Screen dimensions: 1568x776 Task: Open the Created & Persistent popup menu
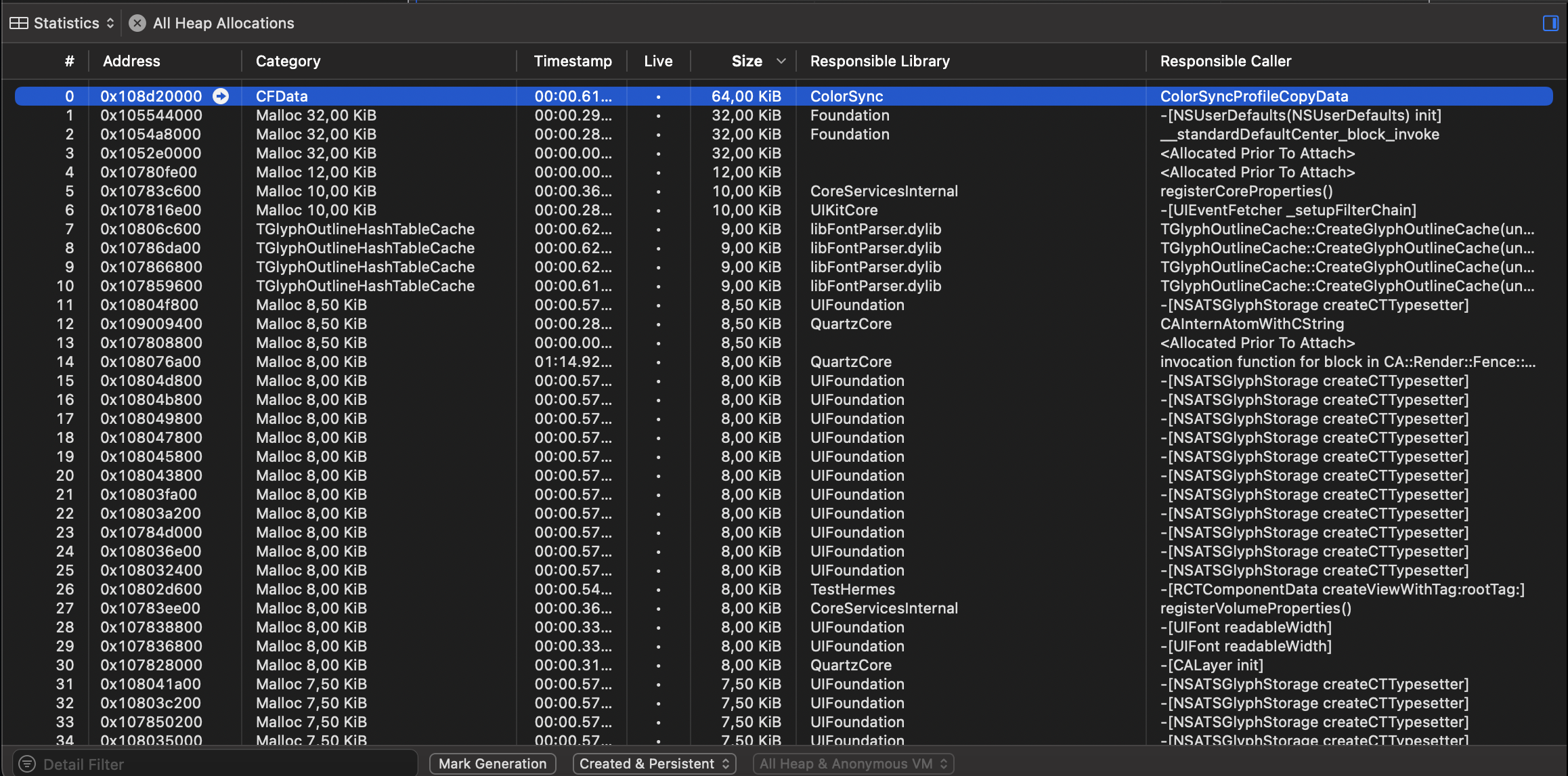pyautogui.click(x=653, y=763)
